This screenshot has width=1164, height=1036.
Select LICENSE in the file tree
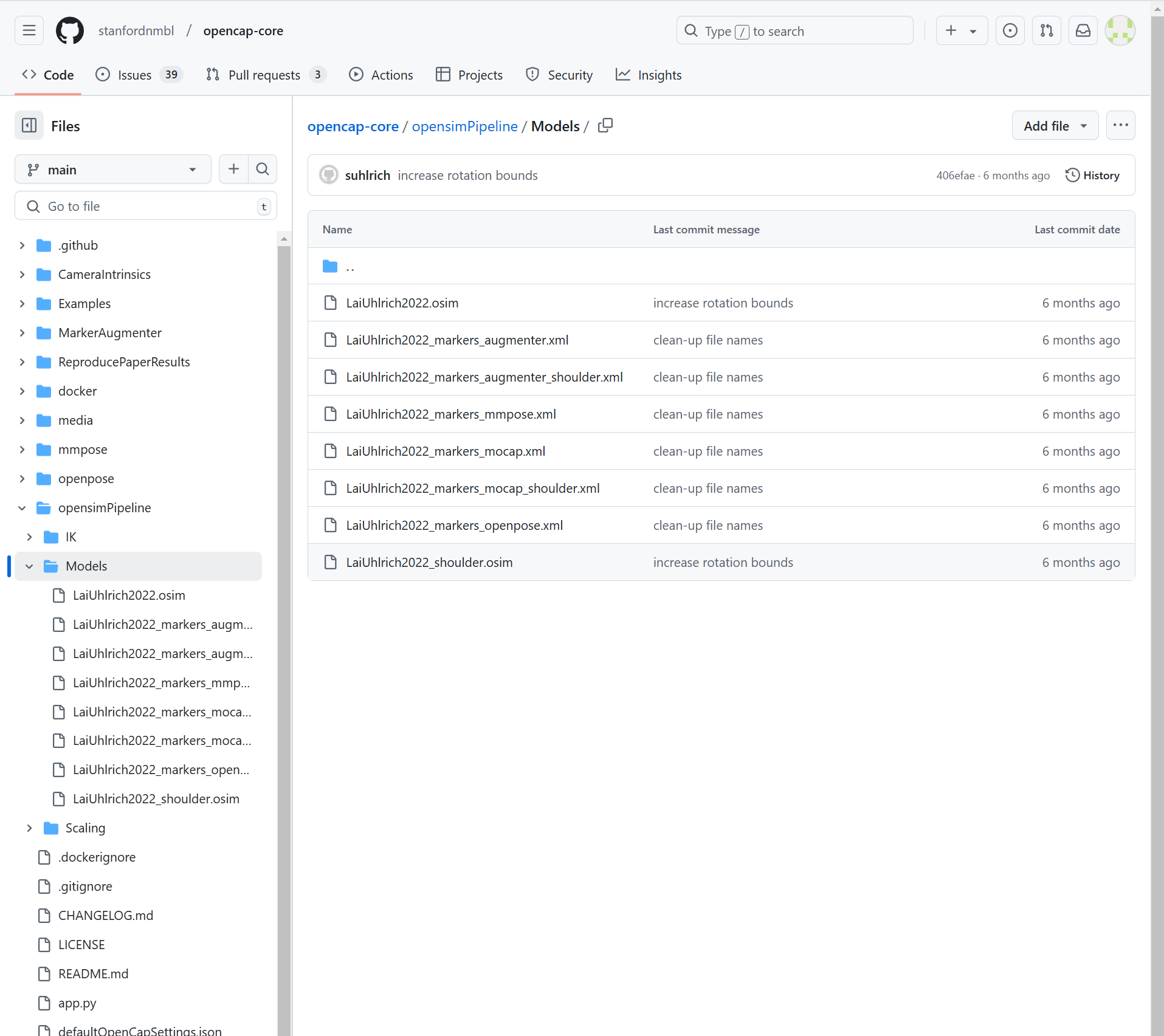click(81, 944)
